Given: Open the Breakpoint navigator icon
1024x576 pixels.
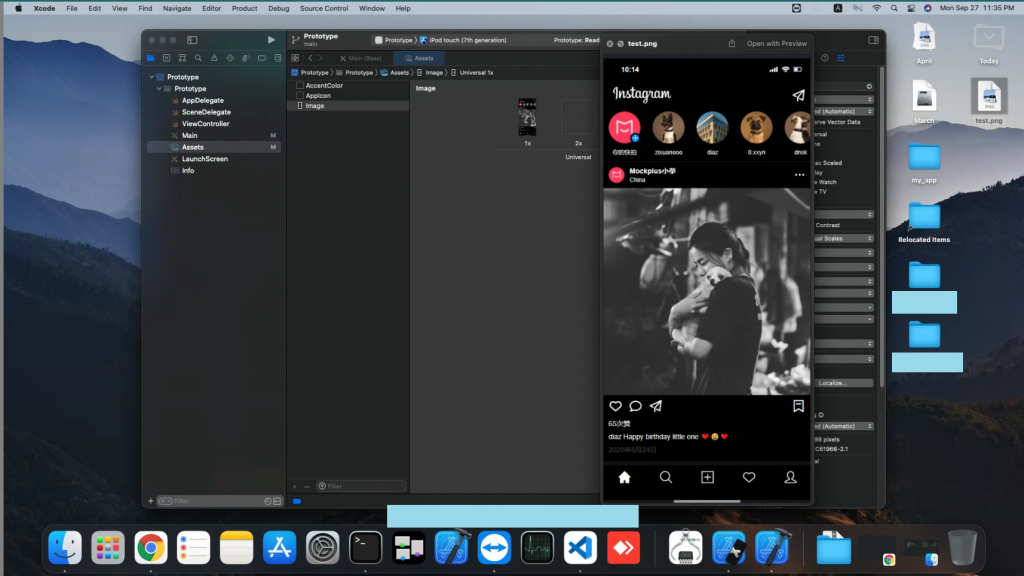Looking at the screenshot, I should point(262,58).
